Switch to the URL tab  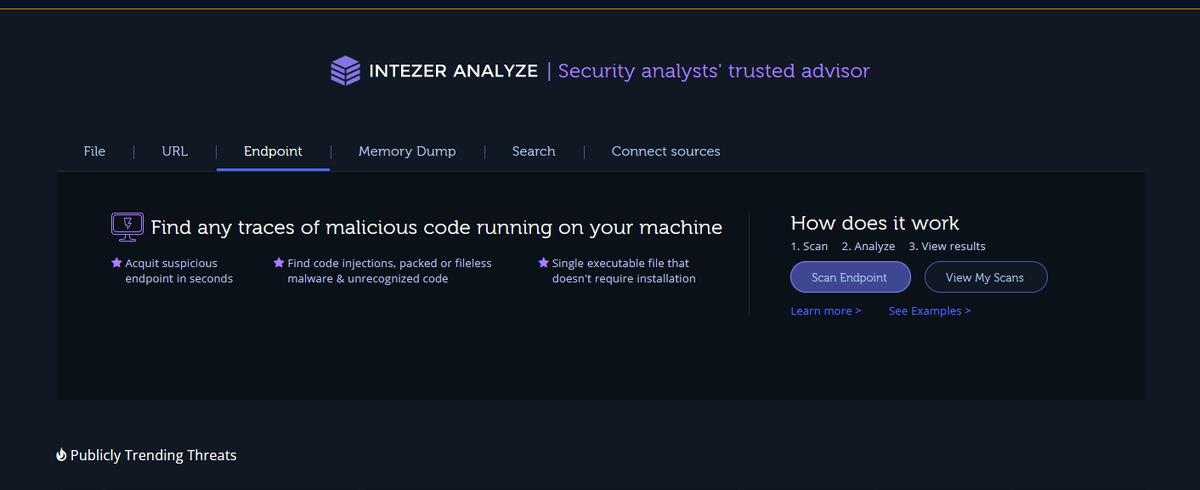point(175,151)
